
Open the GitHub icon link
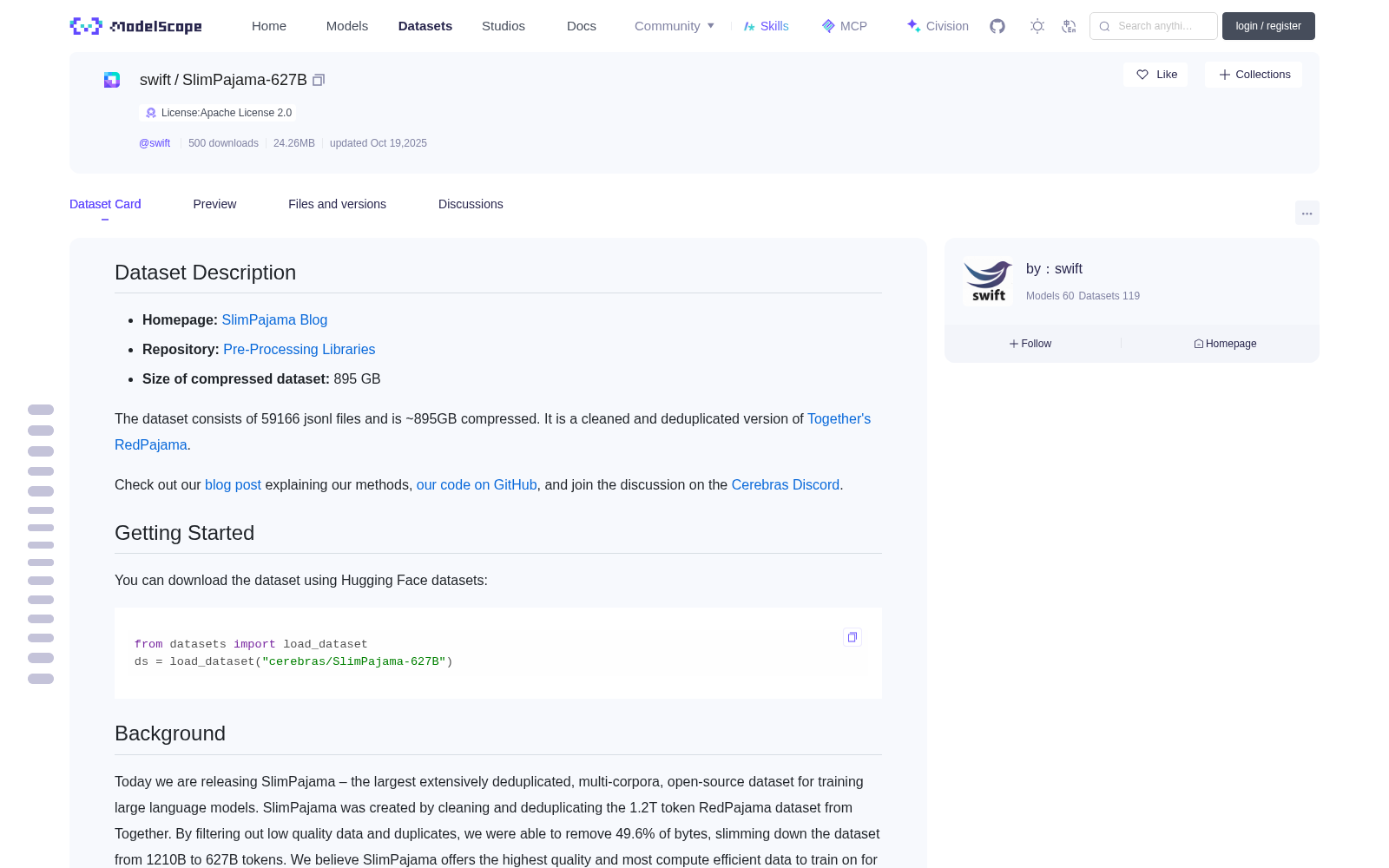coord(997,26)
